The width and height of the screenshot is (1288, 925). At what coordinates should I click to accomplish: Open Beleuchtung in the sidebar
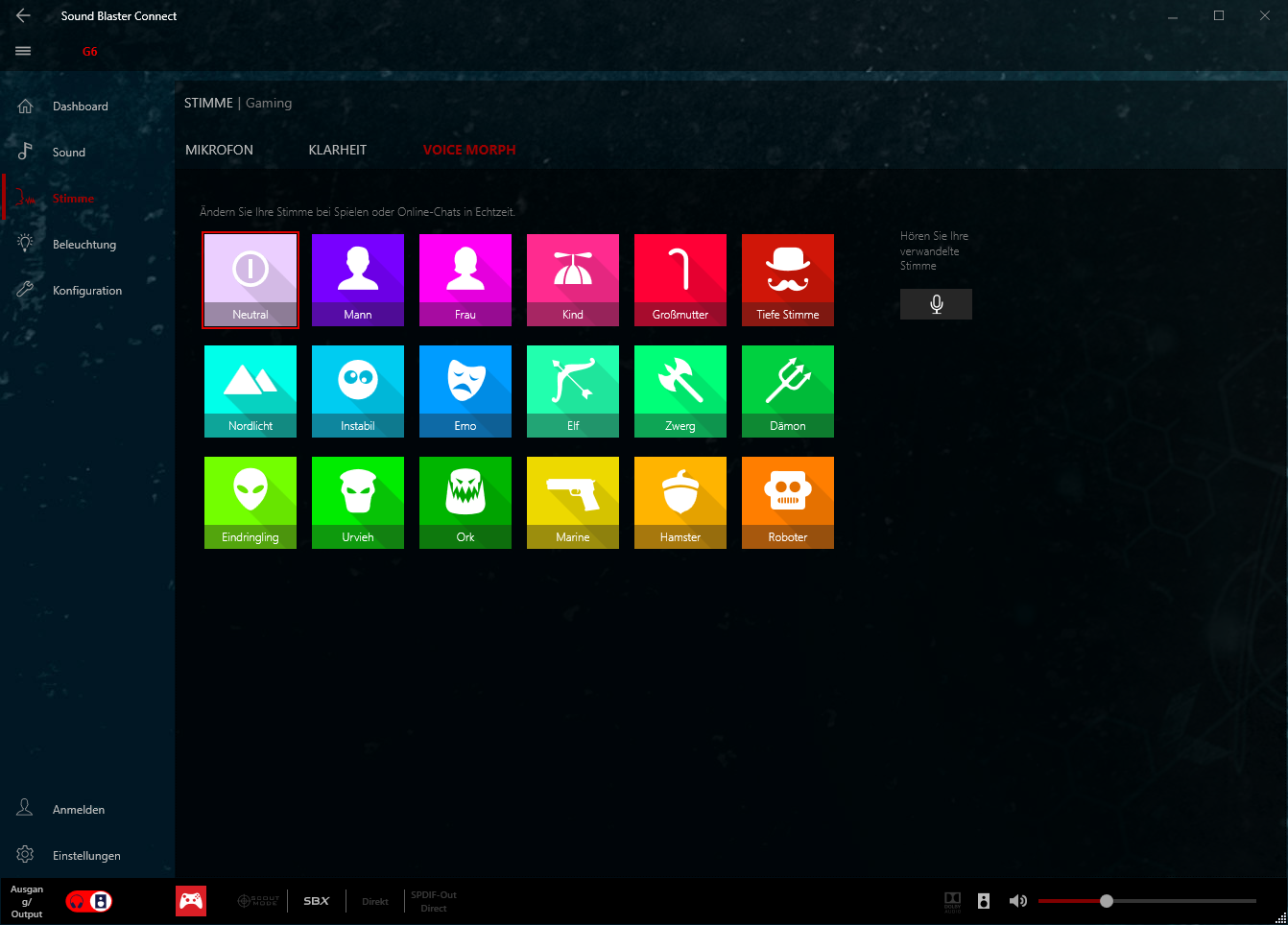(83, 245)
